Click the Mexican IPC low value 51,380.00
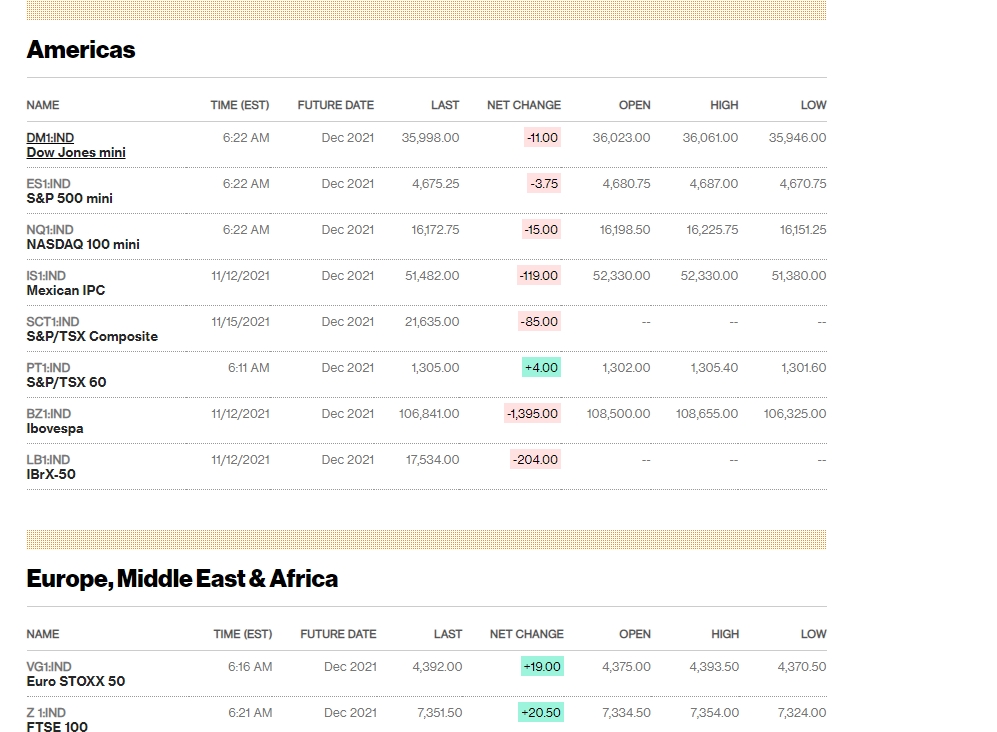This screenshot has height=732, width=997. point(799,276)
